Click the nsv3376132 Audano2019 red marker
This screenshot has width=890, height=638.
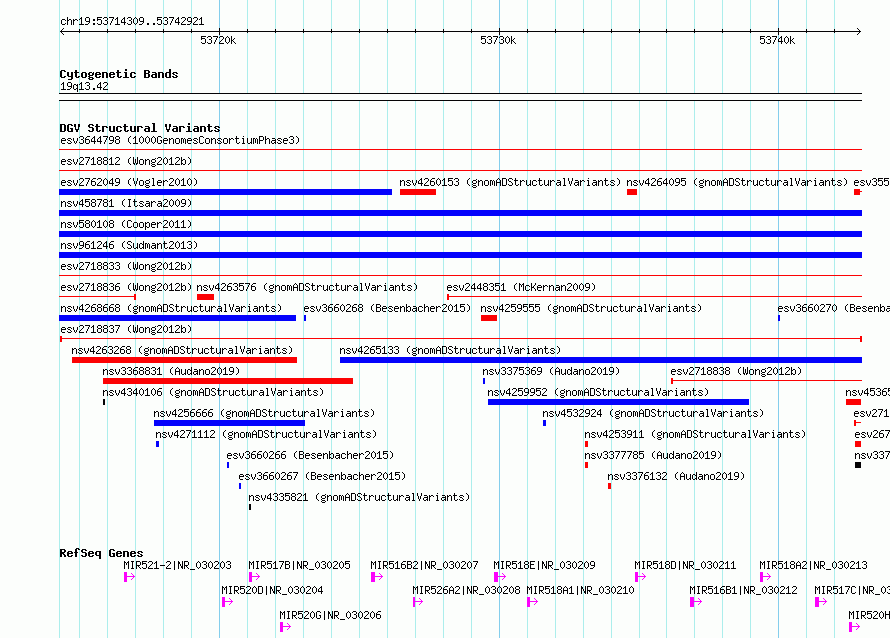coord(610,486)
